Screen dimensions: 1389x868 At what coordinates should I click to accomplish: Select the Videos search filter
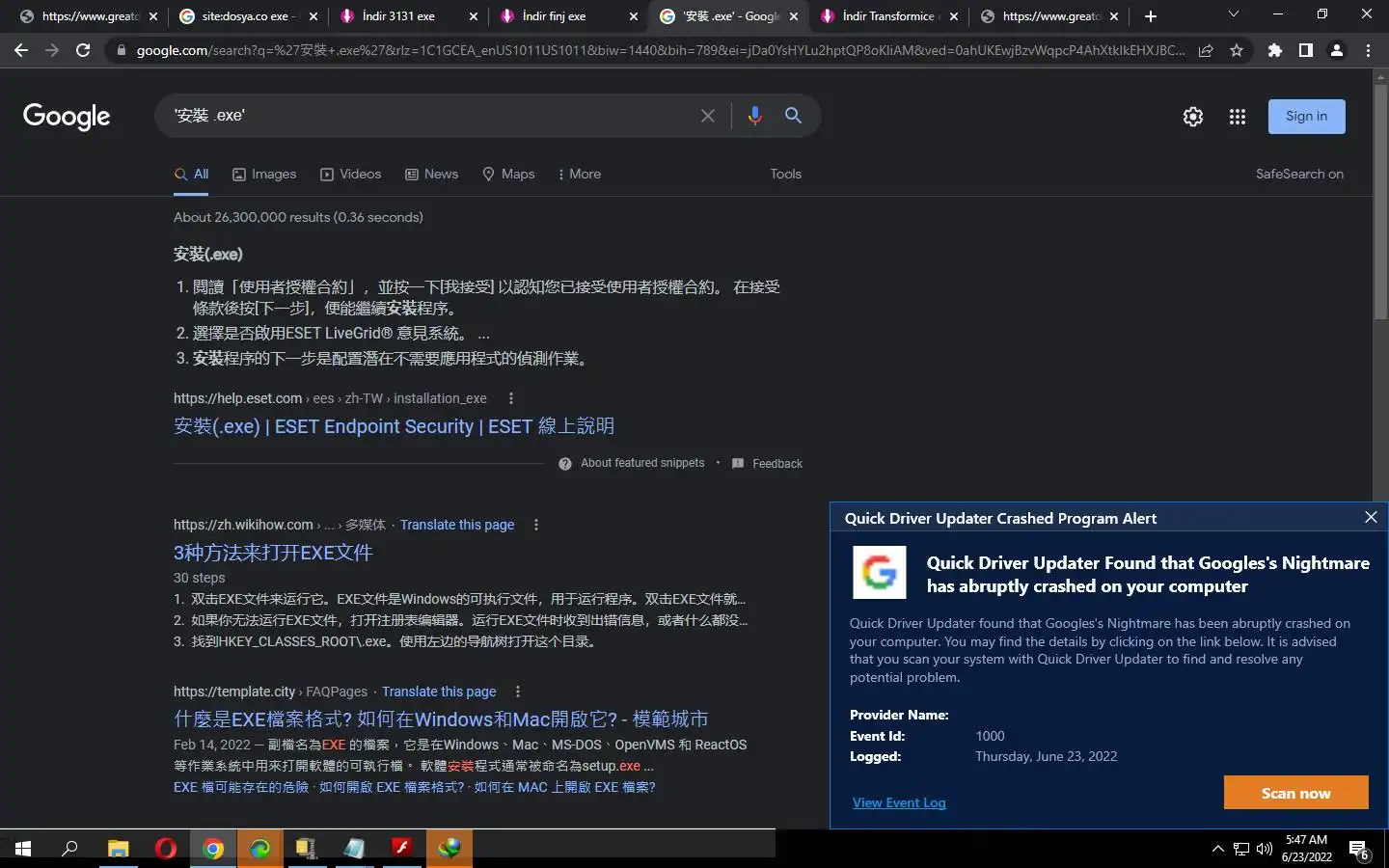(351, 175)
